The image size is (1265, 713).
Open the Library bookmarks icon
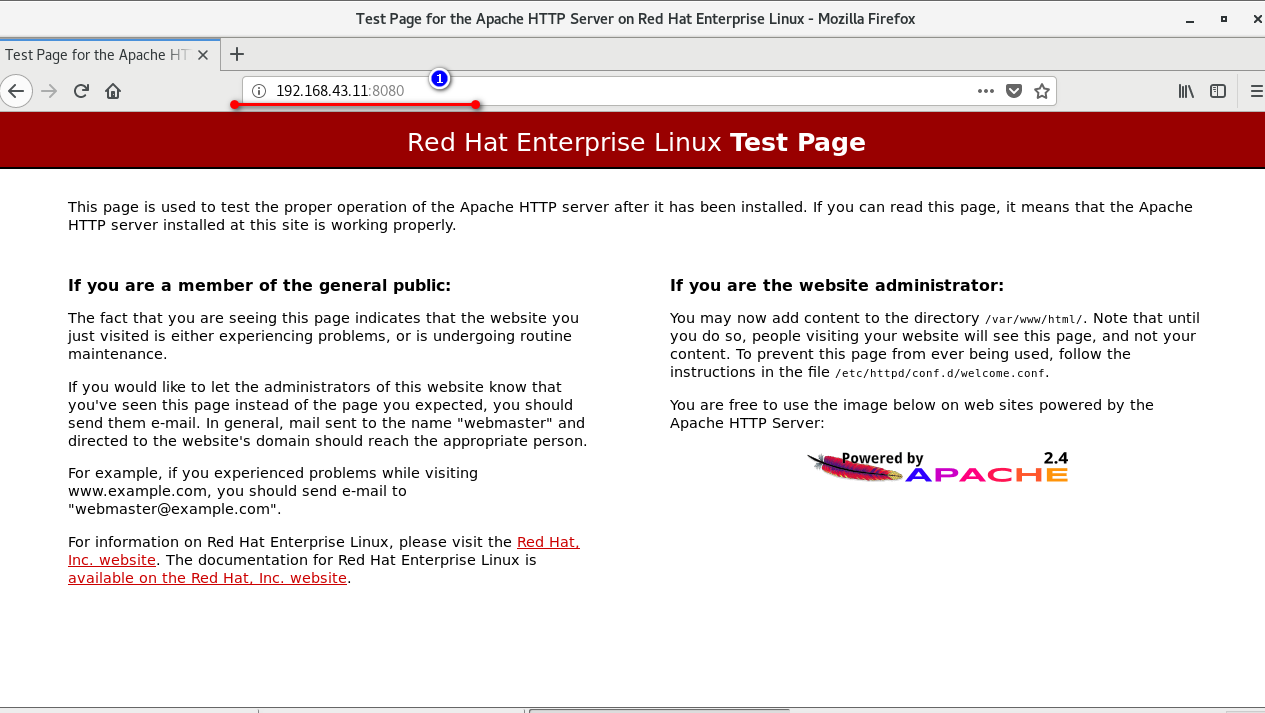point(1186,91)
